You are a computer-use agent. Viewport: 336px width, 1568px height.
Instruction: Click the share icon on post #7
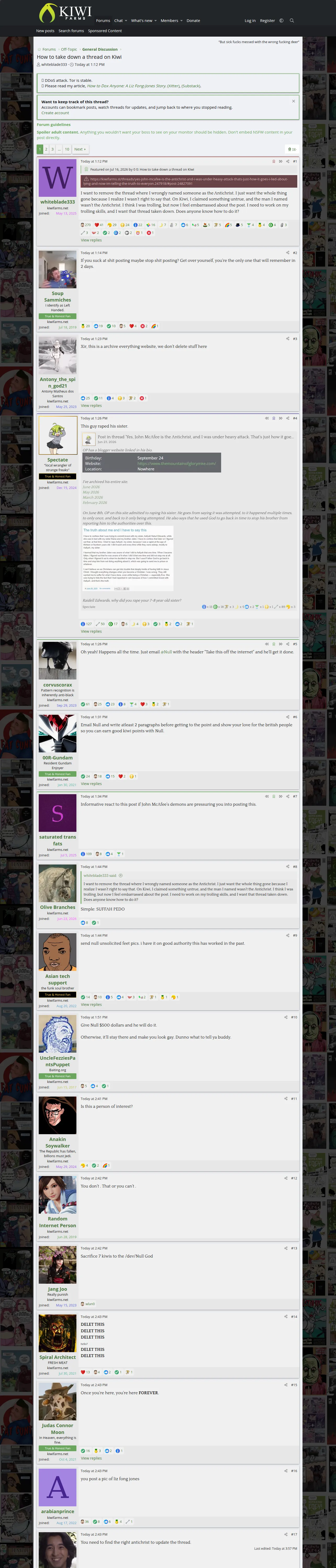click(x=287, y=796)
